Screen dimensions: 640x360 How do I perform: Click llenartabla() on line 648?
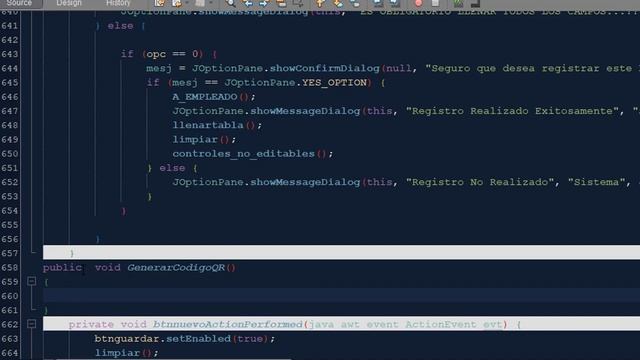click(217, 125)
